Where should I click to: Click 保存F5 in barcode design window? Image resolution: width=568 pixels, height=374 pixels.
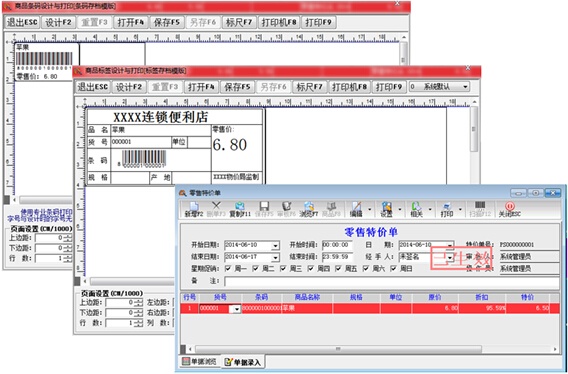click(x=167, y=22)
